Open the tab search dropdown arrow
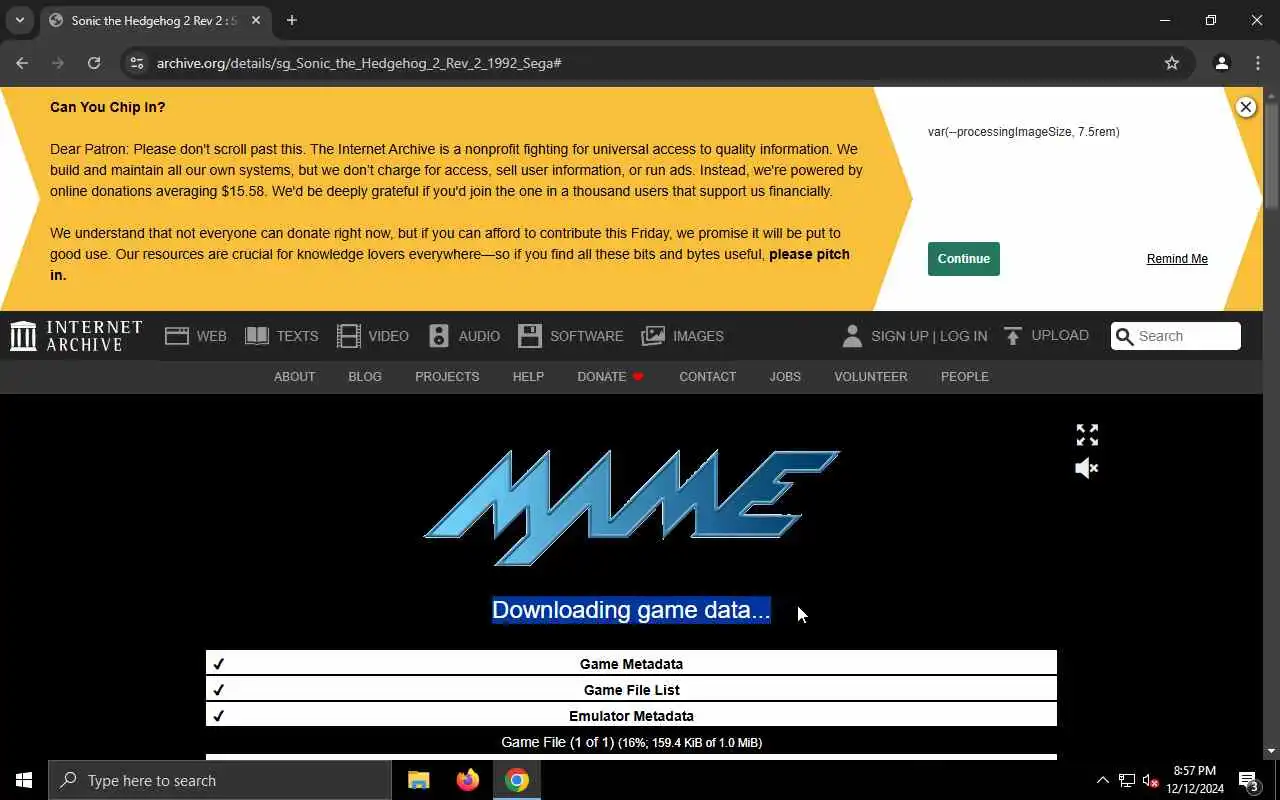 click(x=19, y=20)
